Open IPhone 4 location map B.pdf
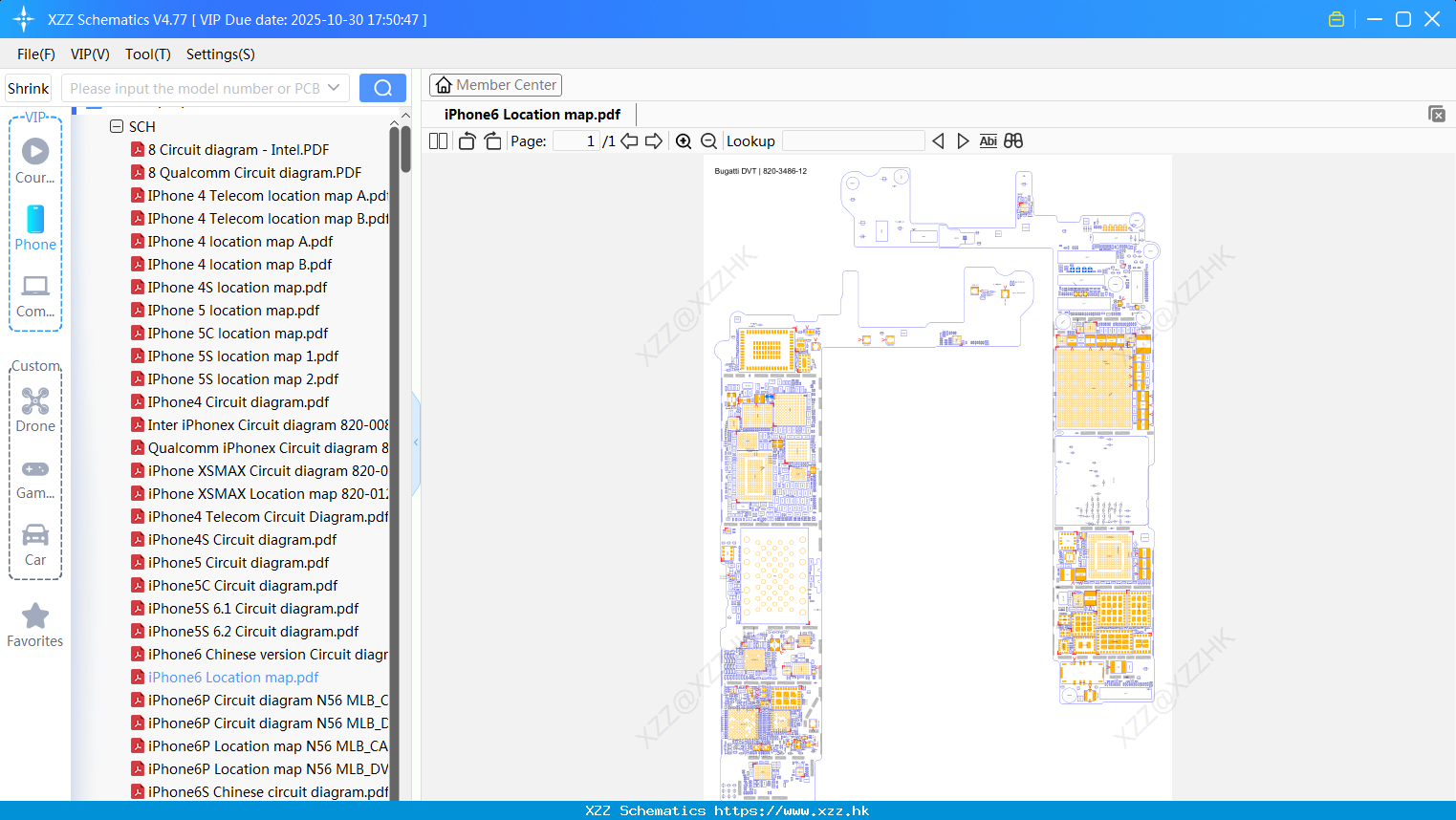This screenshot has height=820, width=1456. pos(240,264)
